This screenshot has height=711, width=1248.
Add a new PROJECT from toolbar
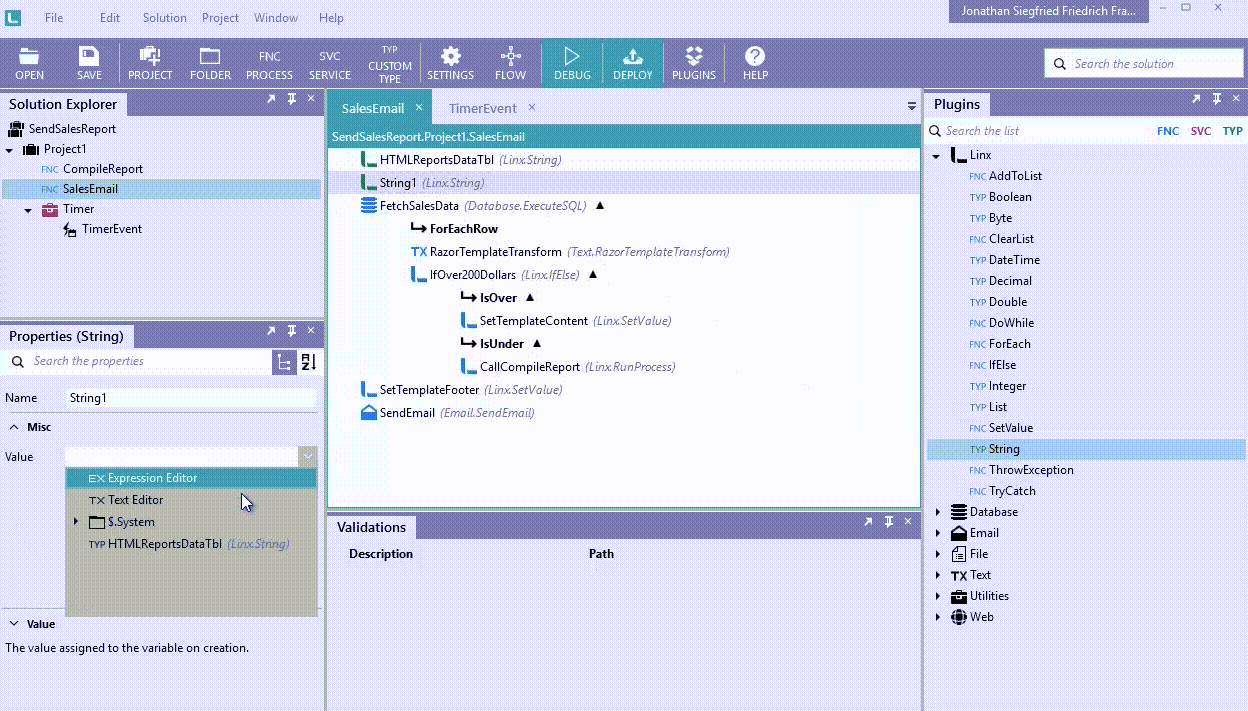coord(150,63)
